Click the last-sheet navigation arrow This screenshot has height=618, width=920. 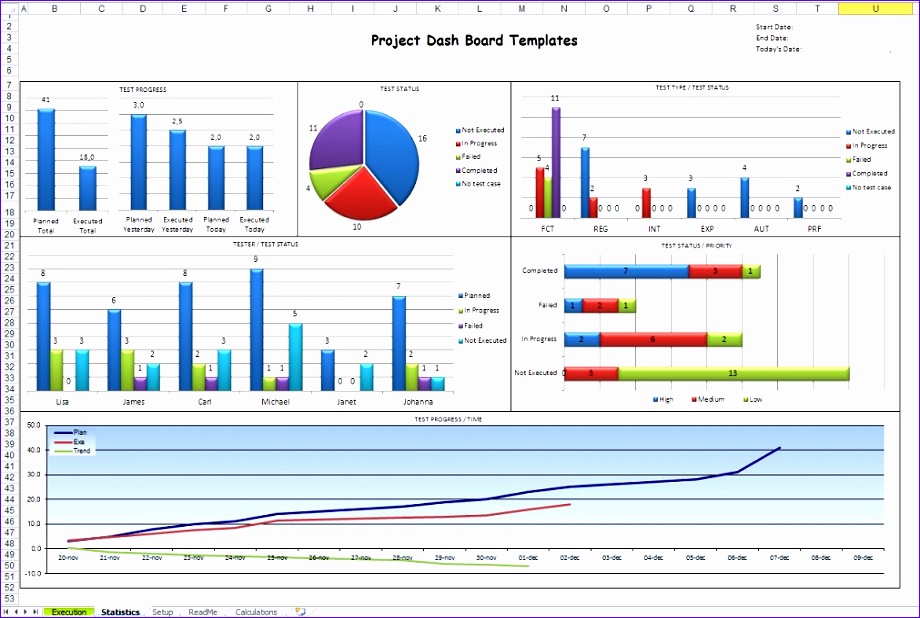pyautogui.click(x=36, y=611)
